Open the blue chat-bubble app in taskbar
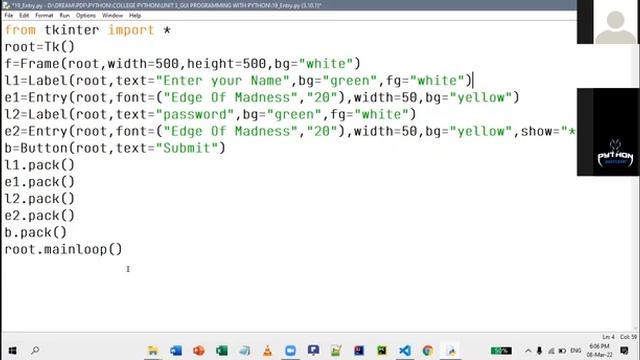This screenshot has height=360, width=640. point(313,351)
